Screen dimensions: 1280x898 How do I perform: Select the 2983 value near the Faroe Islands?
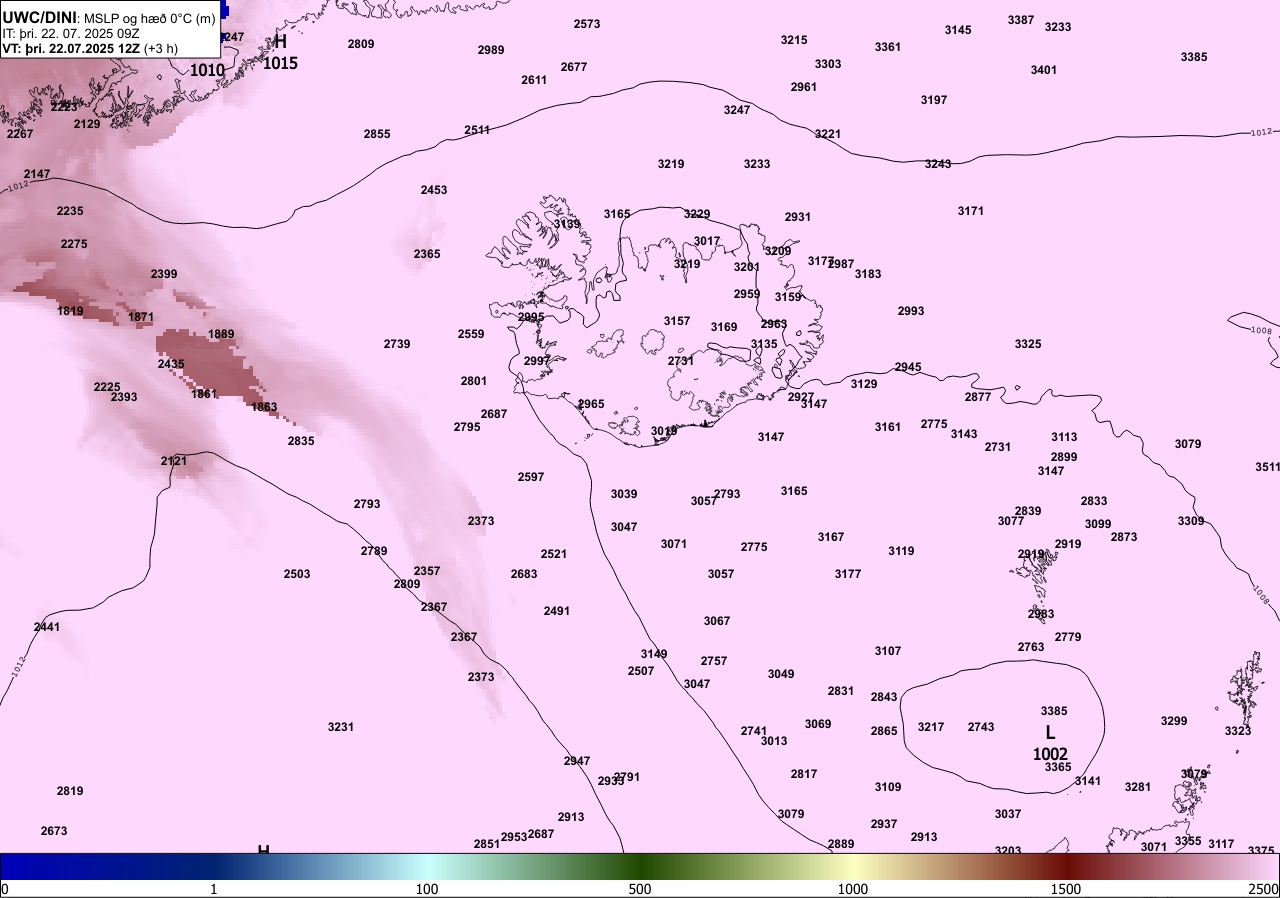point(1041,614)
